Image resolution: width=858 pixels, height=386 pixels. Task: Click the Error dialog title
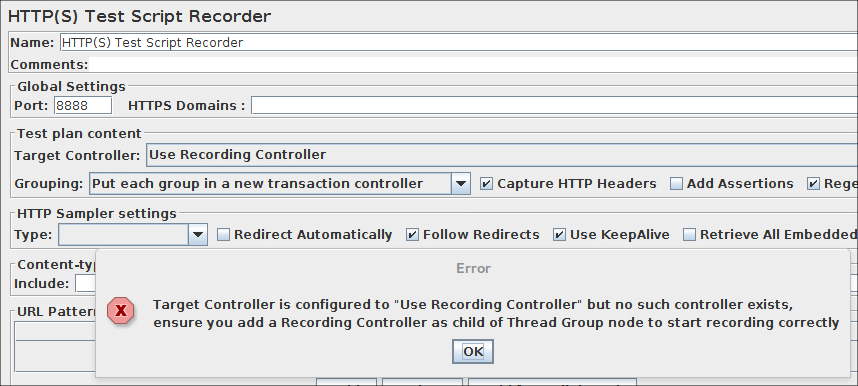pyautogui.click(x=473, y=268)
